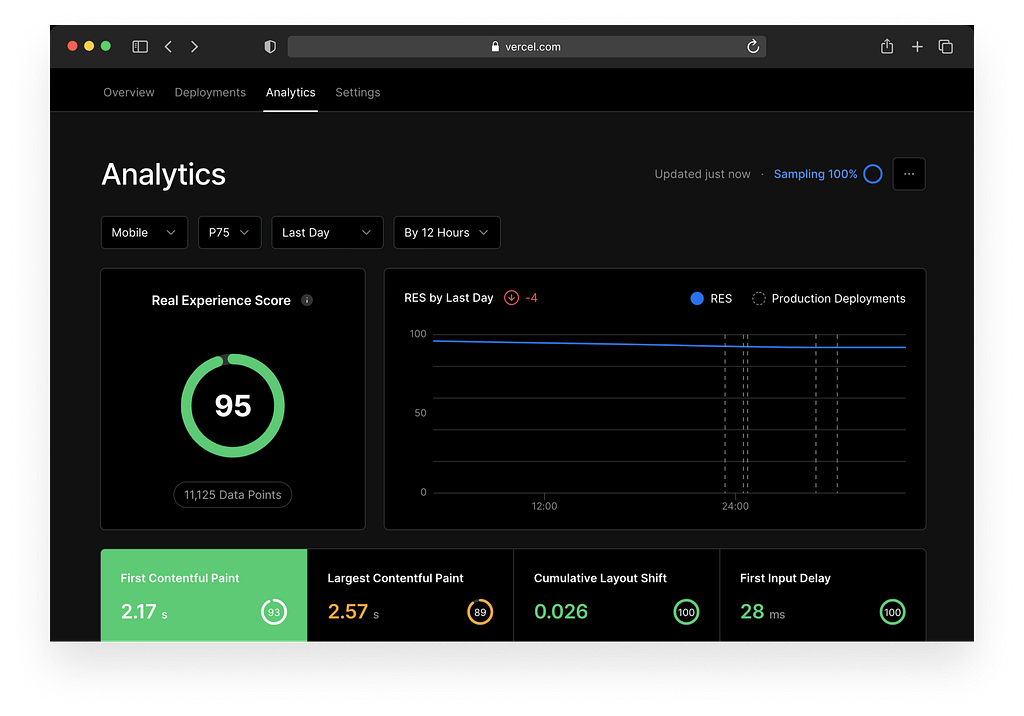Open the P75 percentile dropdown

tap(229, 233)
